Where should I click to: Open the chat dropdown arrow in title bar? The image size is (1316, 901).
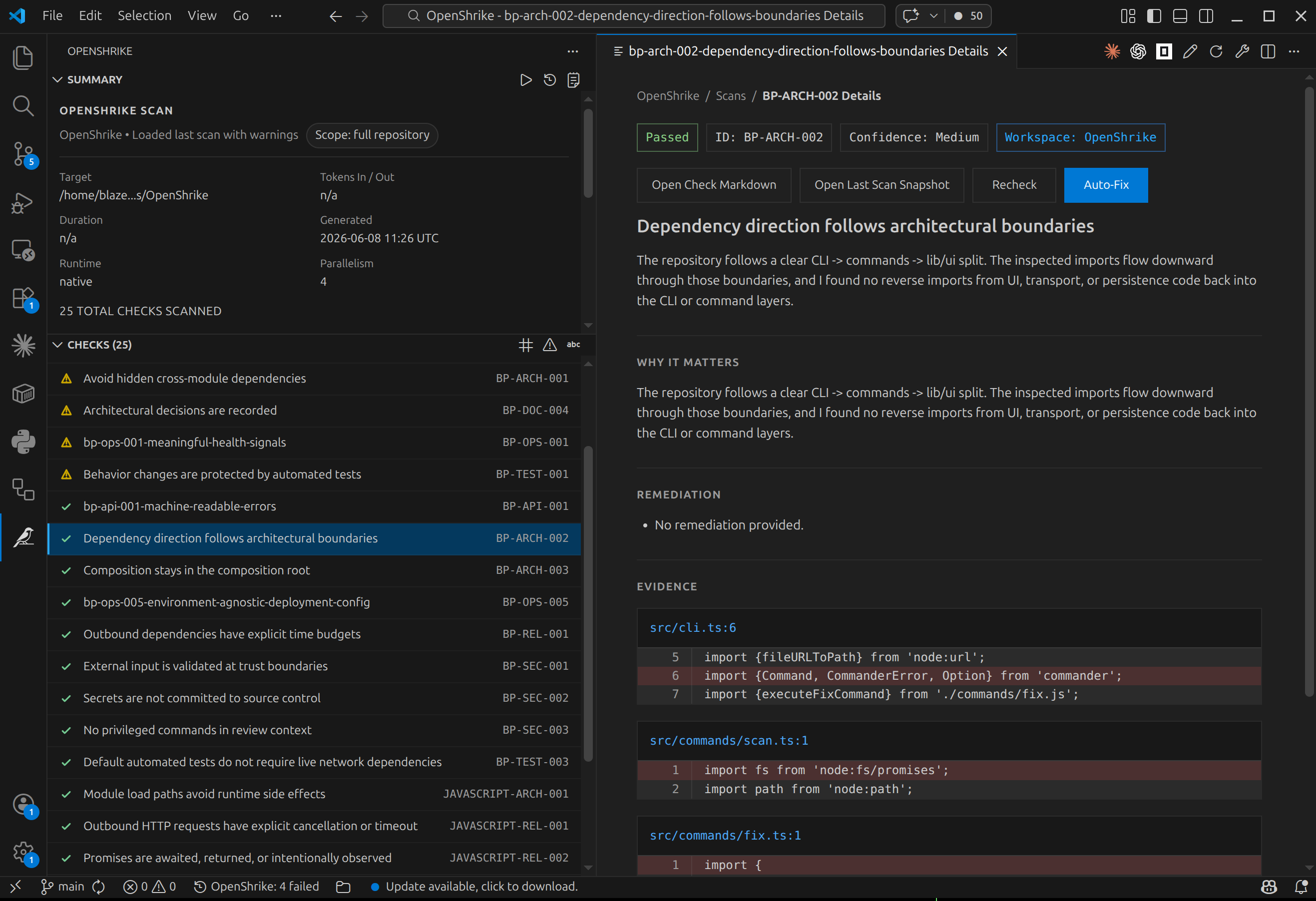click(x=933, y=16)
